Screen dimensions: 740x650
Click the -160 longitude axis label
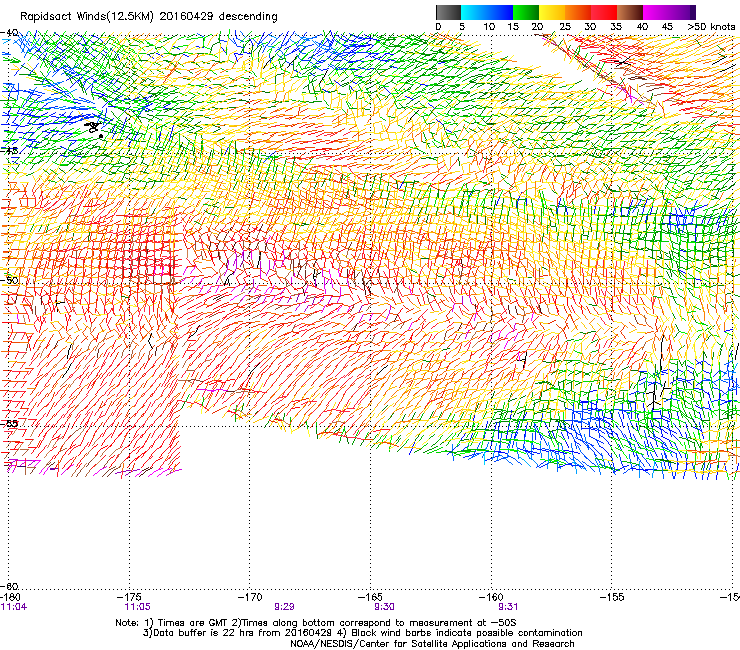click(x=491, y=597)
